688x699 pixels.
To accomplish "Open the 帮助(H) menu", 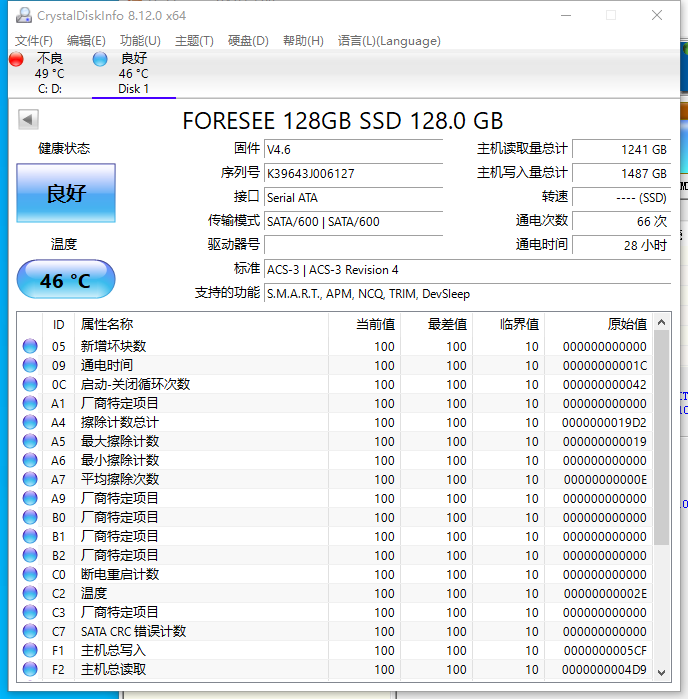I will [303, 41].
